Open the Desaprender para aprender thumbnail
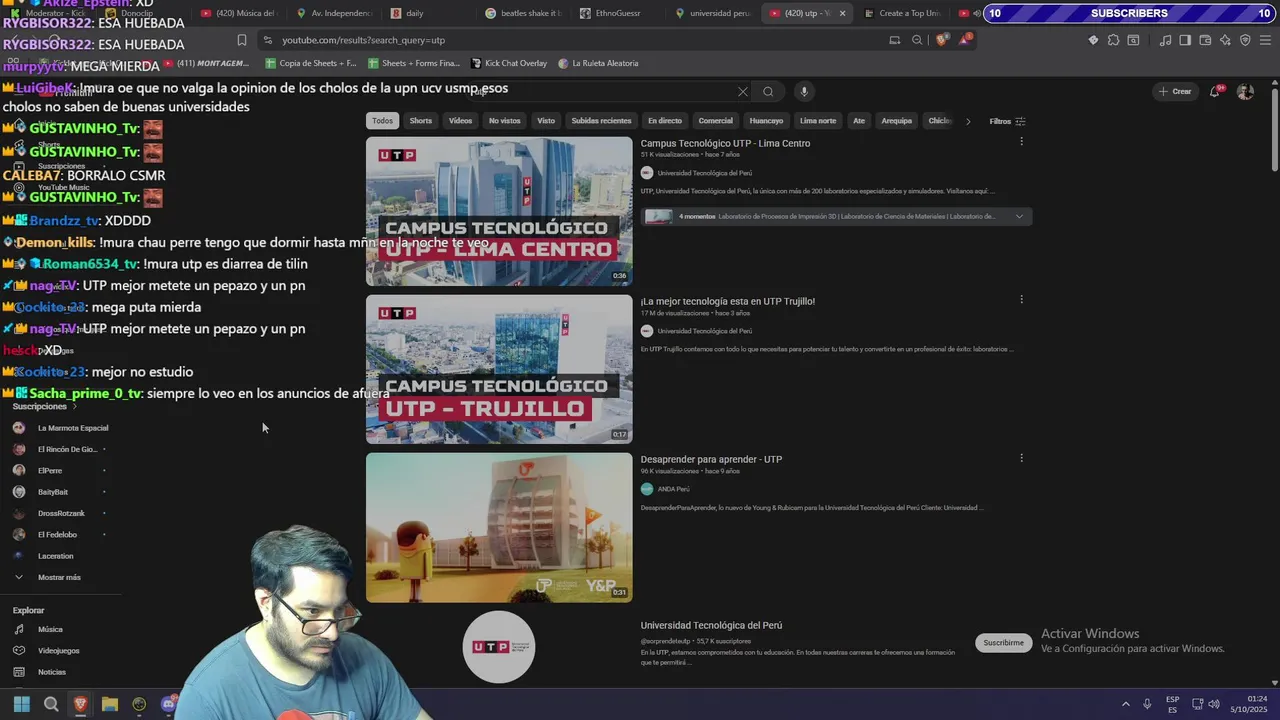This screenshot has height=720, width=1280. pos(499,528)
